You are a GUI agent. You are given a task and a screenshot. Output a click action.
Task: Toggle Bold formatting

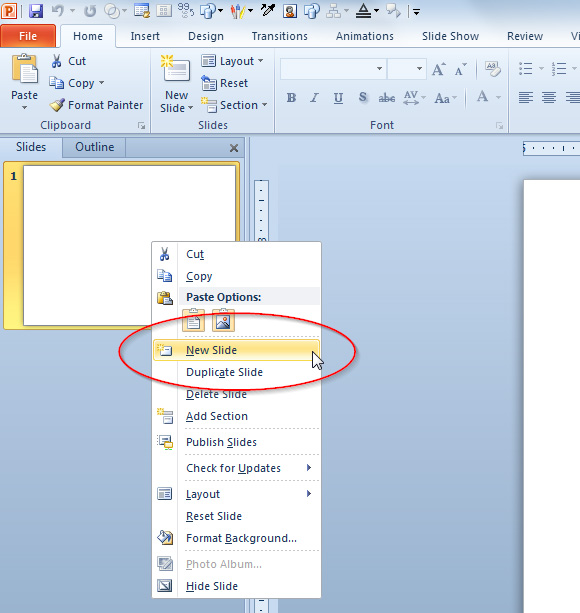pyautogui.click(x=291, y=98)
